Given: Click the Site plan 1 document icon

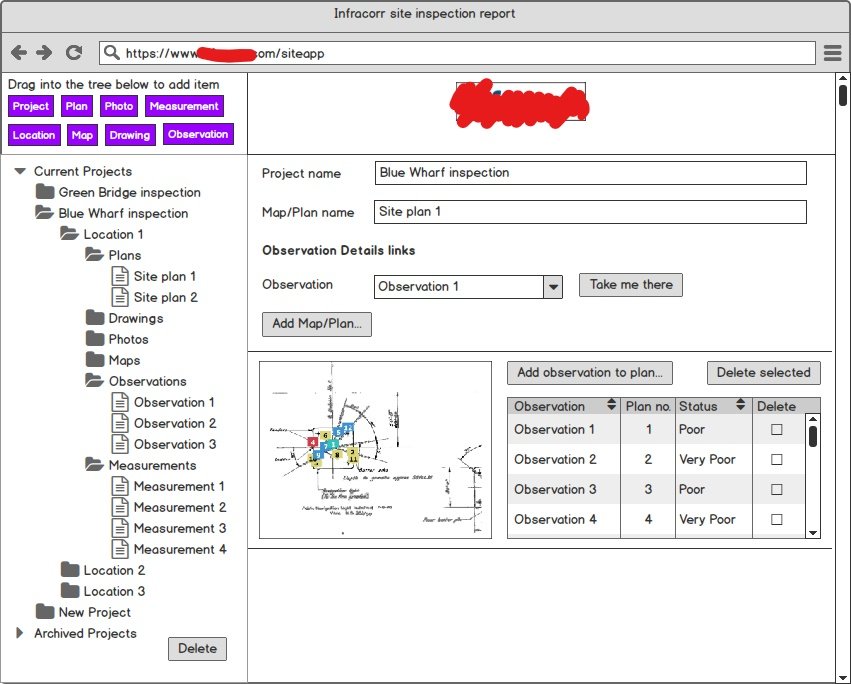Looking at the screenshot, I should pos(120,276).
